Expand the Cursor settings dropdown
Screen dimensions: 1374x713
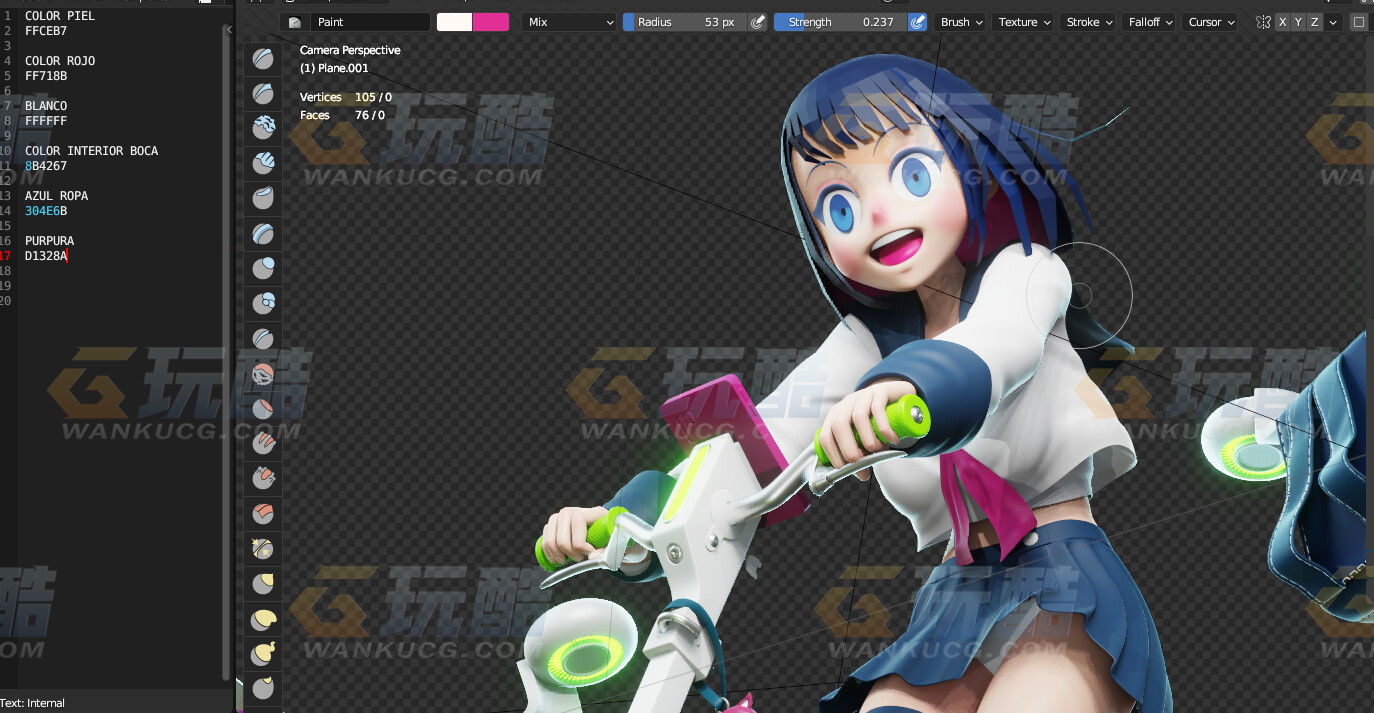coord(1212,22)
